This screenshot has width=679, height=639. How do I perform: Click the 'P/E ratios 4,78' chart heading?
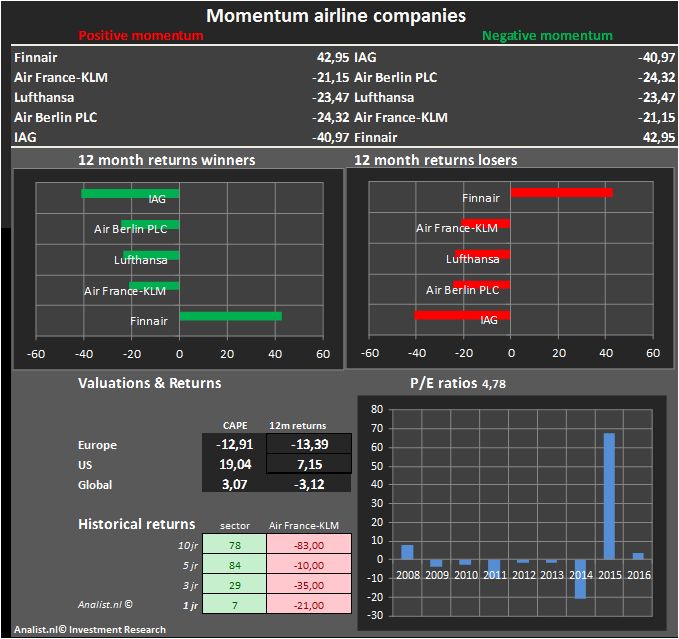tap(458, 383)
